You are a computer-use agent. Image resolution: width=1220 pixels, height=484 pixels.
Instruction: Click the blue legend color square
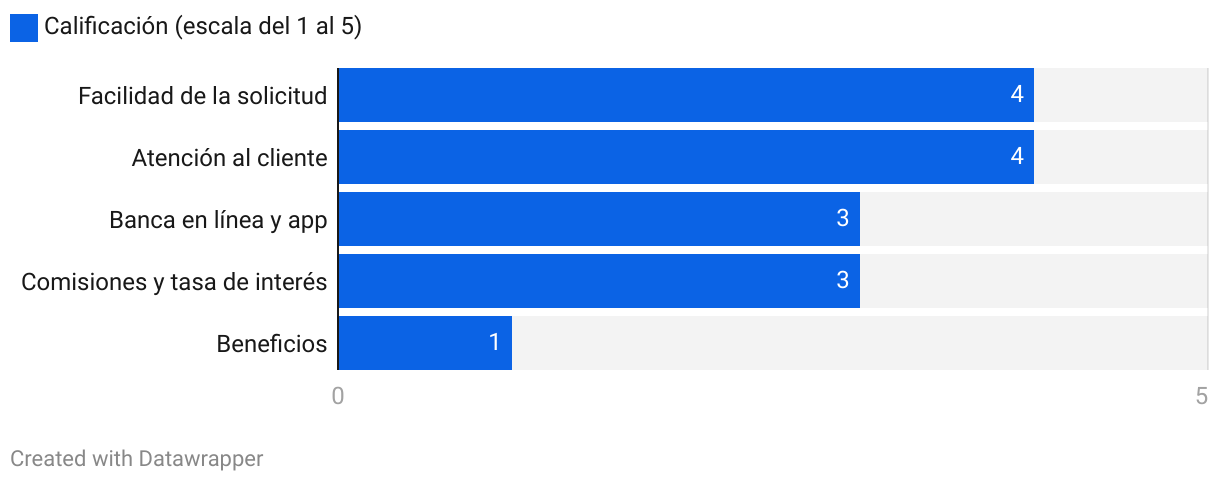click(x=24, y=28)
